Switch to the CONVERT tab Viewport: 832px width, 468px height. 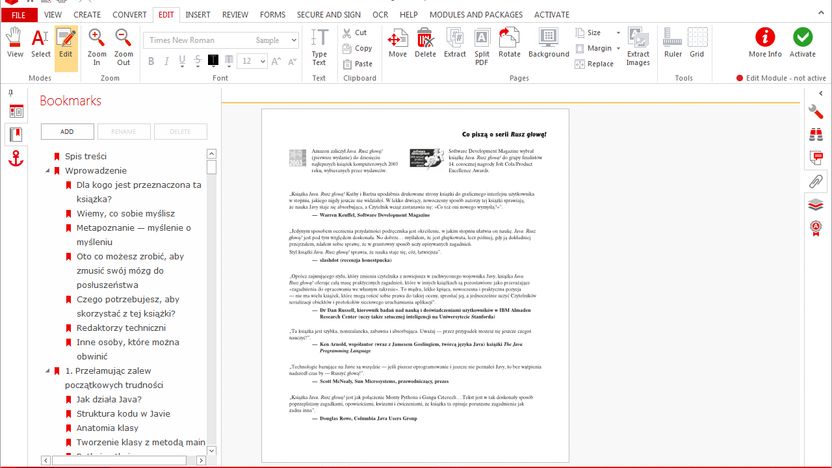tap(129, 15)
